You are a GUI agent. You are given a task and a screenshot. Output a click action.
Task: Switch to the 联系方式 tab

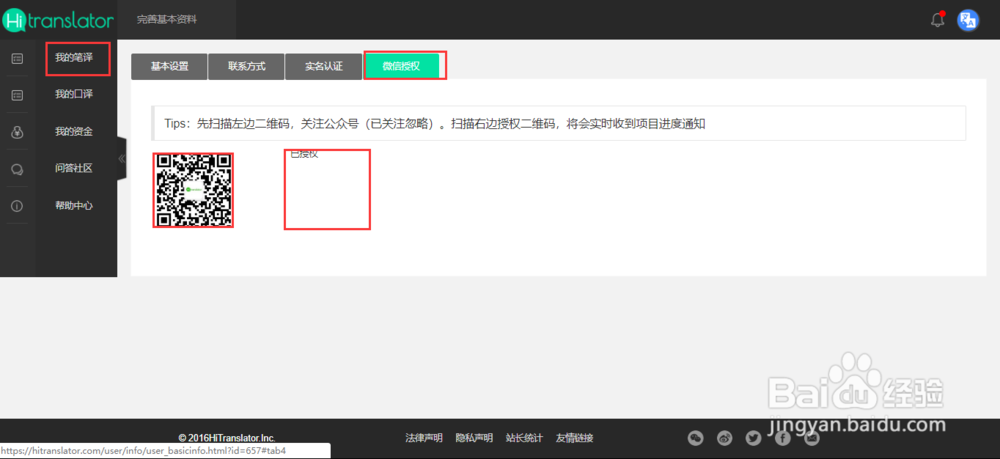pos(247,66)
